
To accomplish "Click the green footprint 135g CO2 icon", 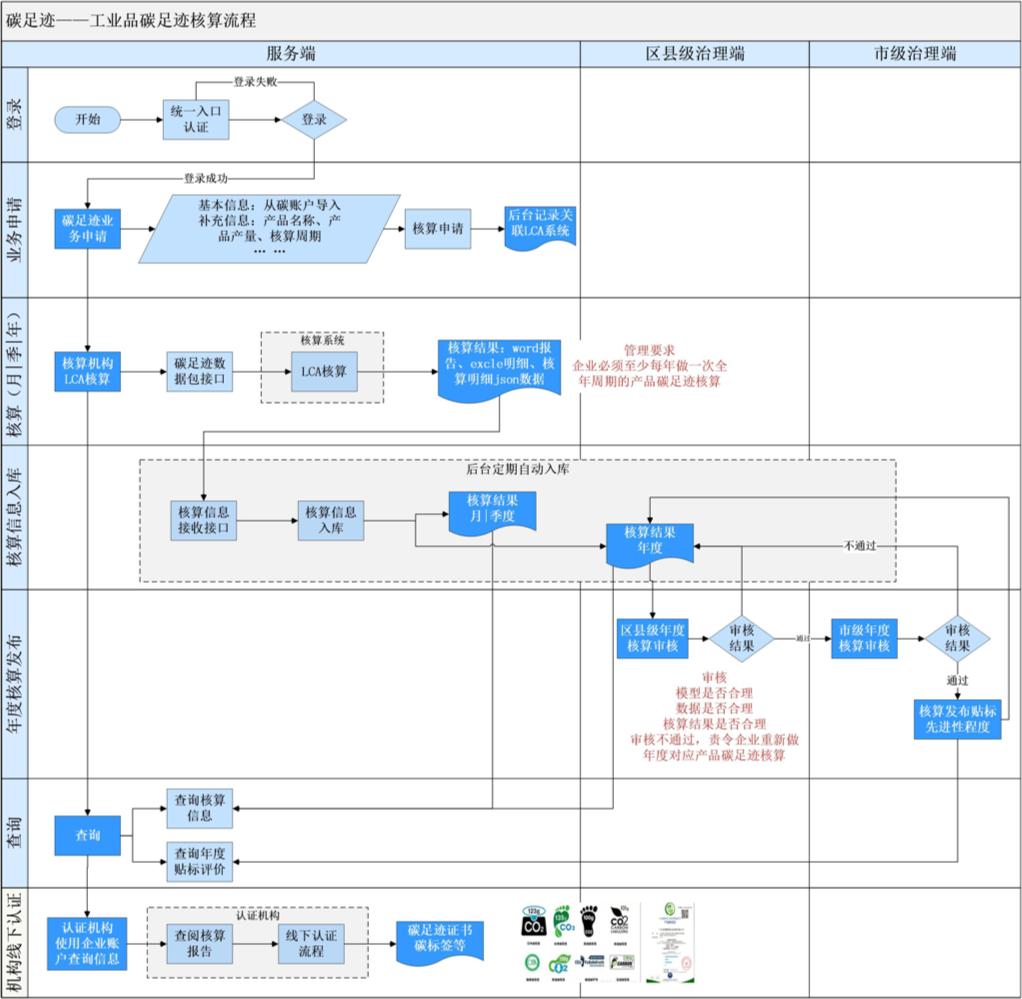I will coord(562,922).
